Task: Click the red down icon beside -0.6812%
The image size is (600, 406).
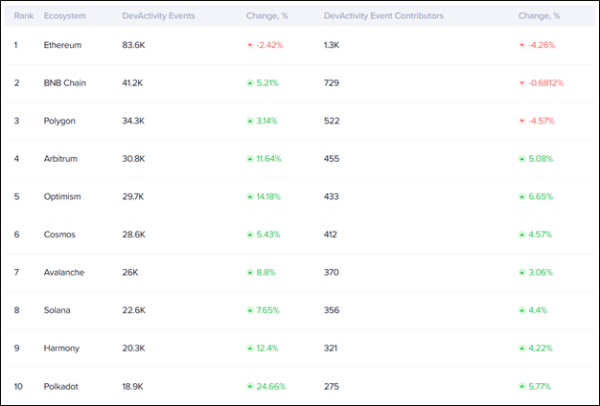Action: tap(523, 83)
